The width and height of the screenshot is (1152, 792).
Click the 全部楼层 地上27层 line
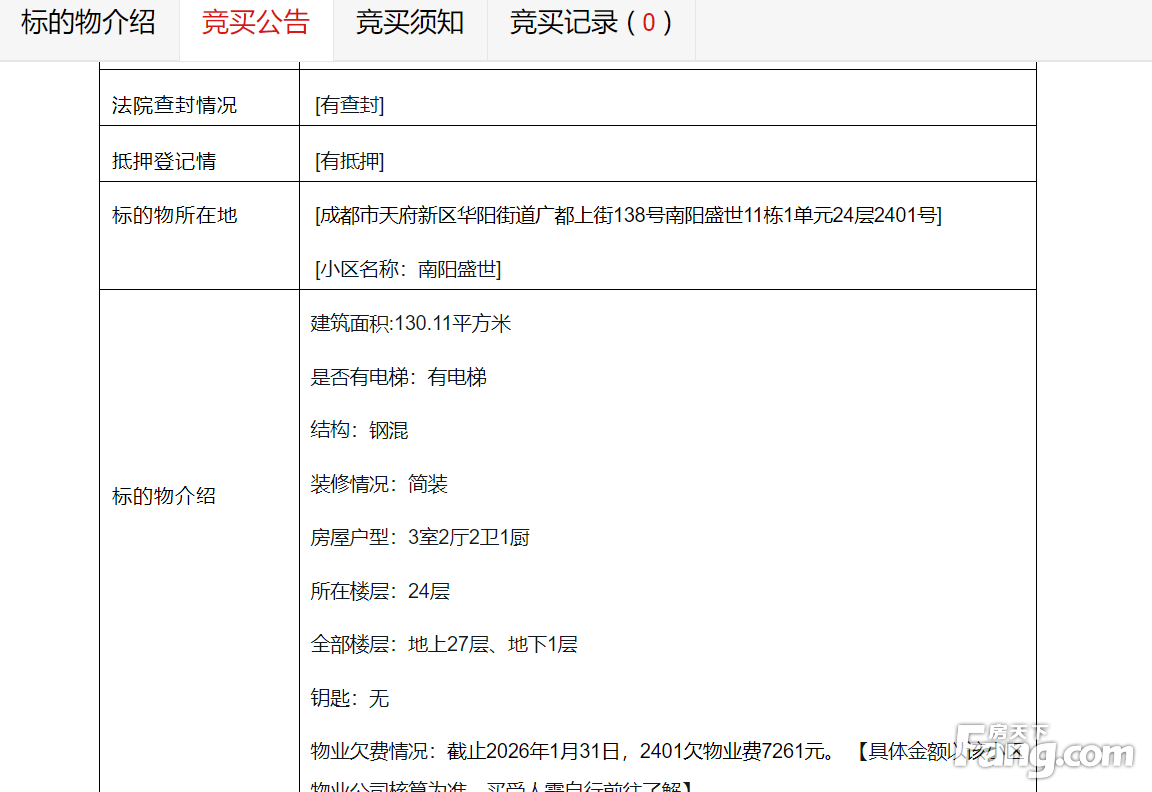[444, 644]
